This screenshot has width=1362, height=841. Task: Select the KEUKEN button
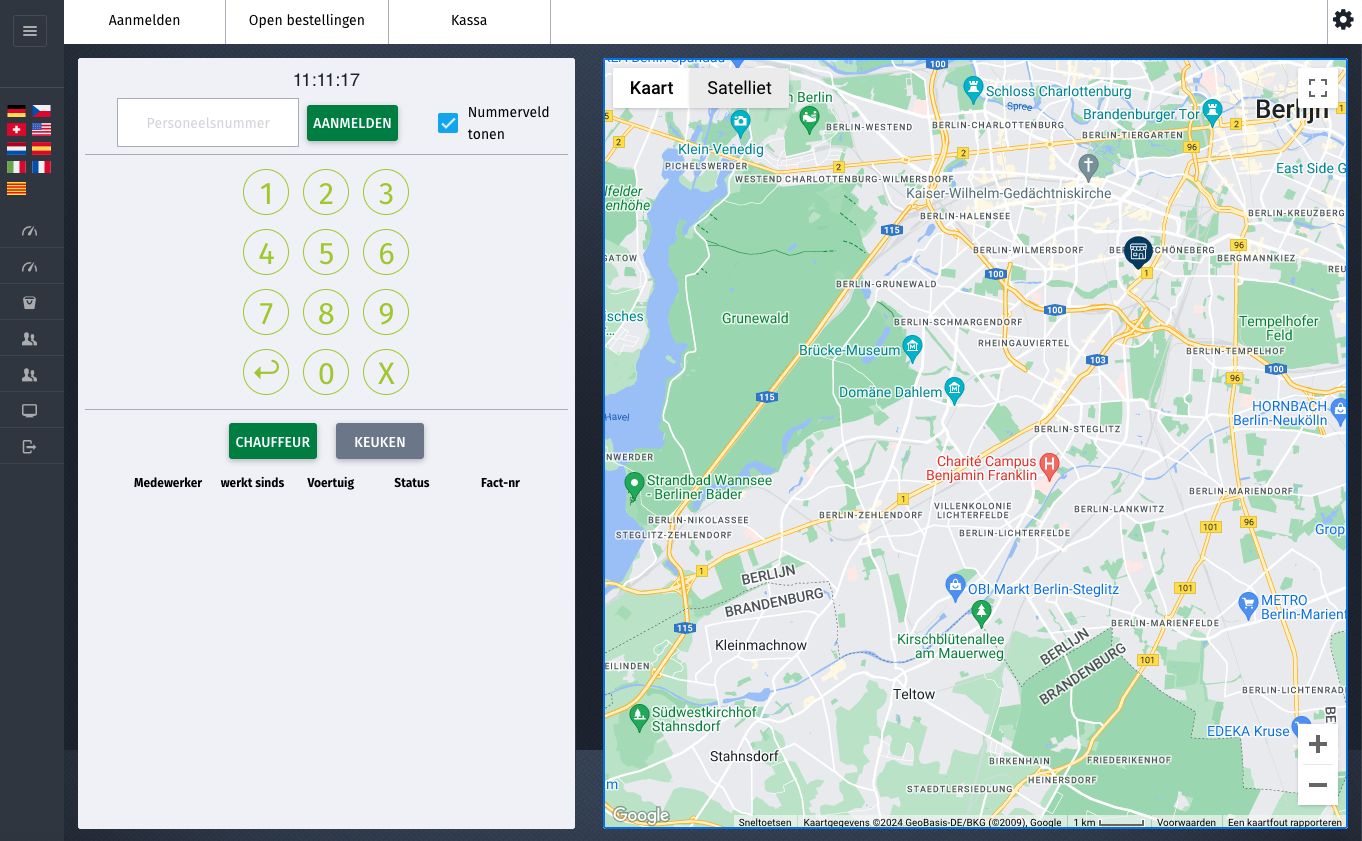[x=379, y=442]
